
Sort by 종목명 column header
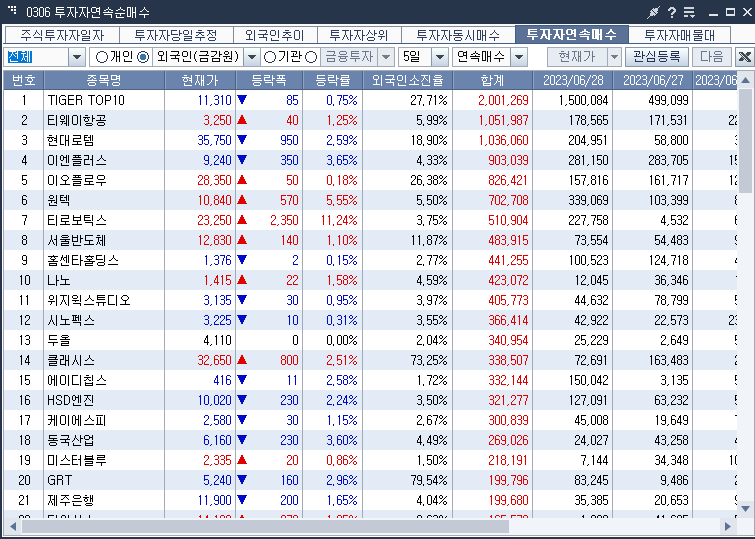point(104,80)
